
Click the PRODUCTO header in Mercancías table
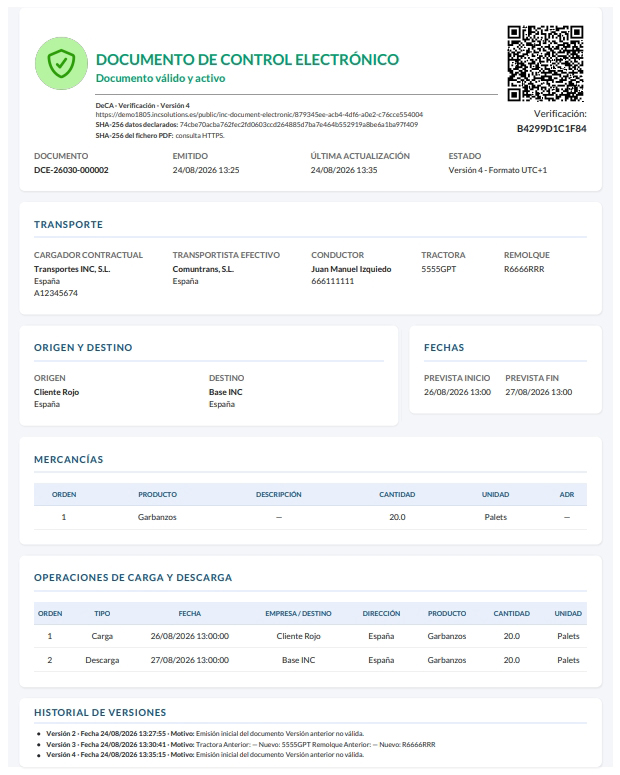157,494
